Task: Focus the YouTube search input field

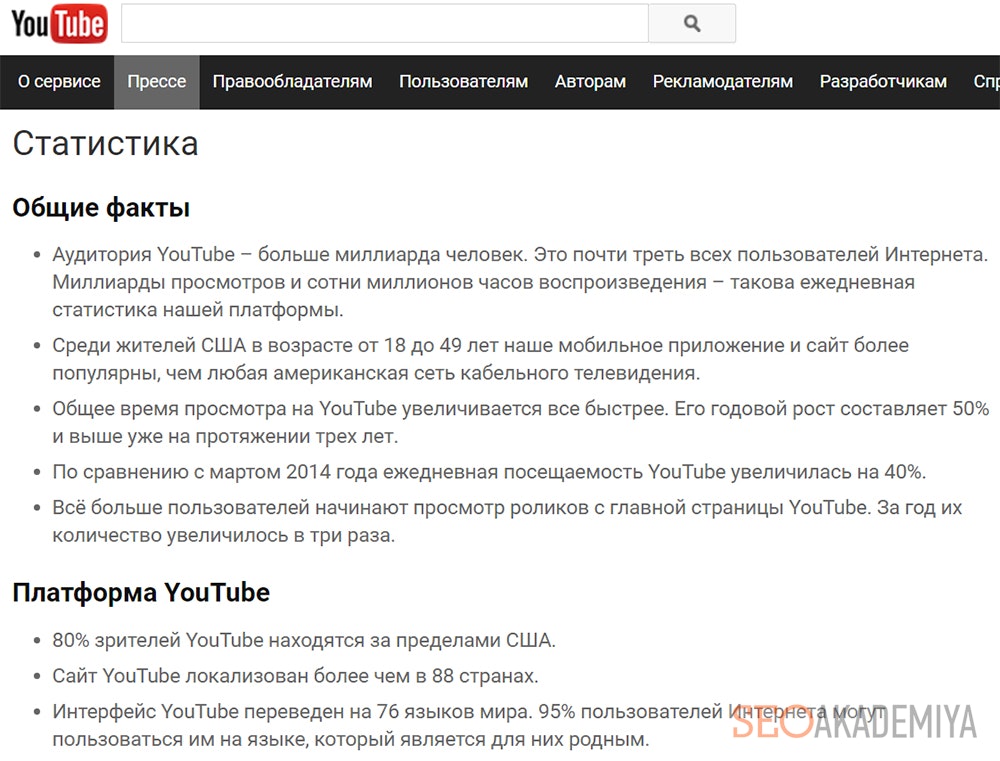Action: point(384,24)
